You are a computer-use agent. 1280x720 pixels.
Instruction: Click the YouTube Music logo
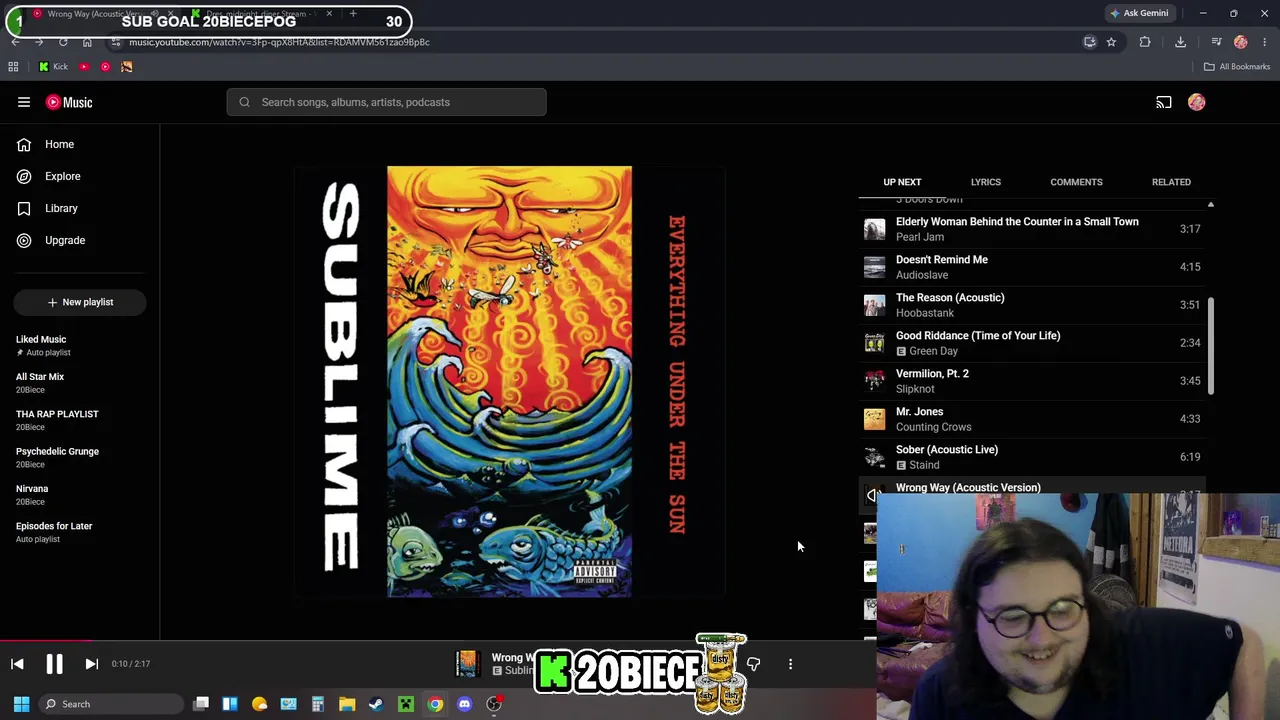pyautogui.click(x=69, y=102)
